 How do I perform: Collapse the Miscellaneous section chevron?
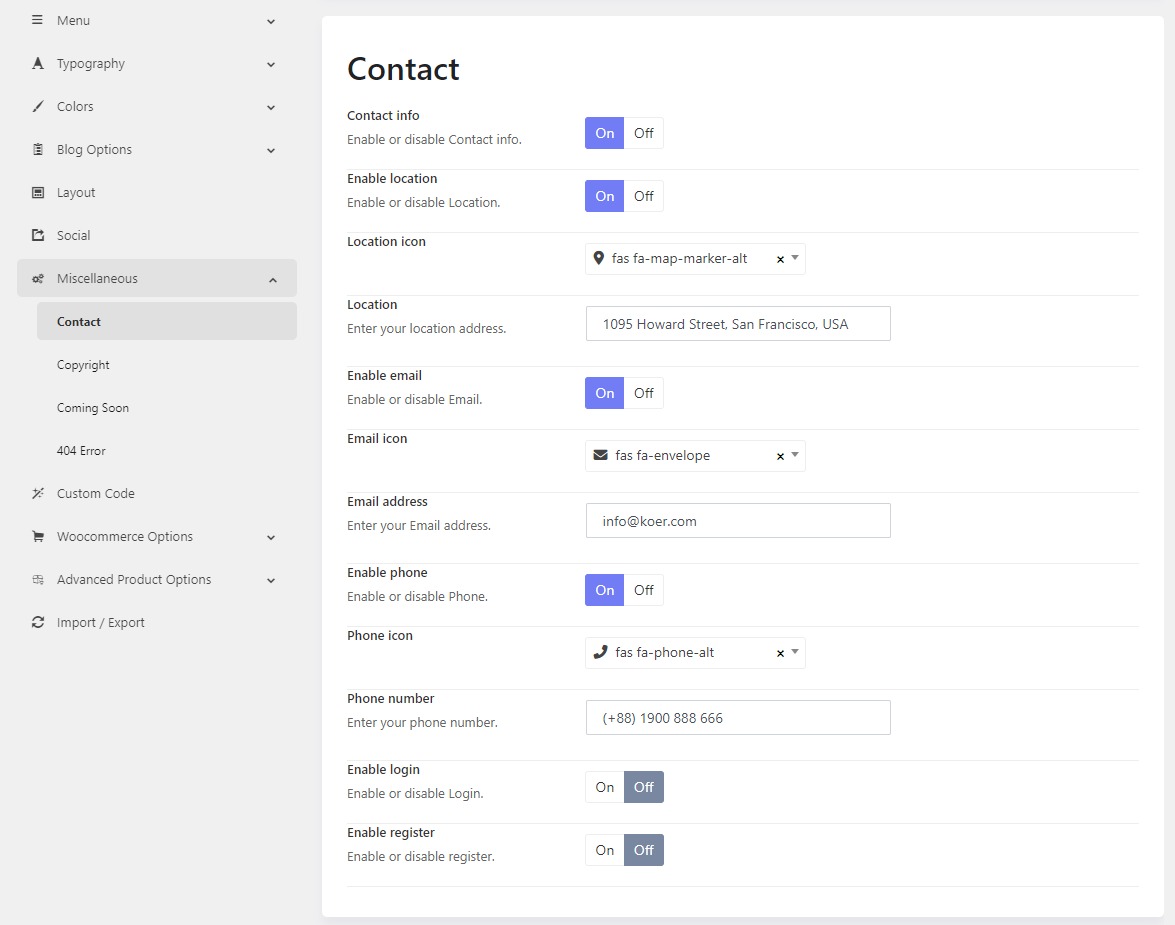(x=273, y=280)
